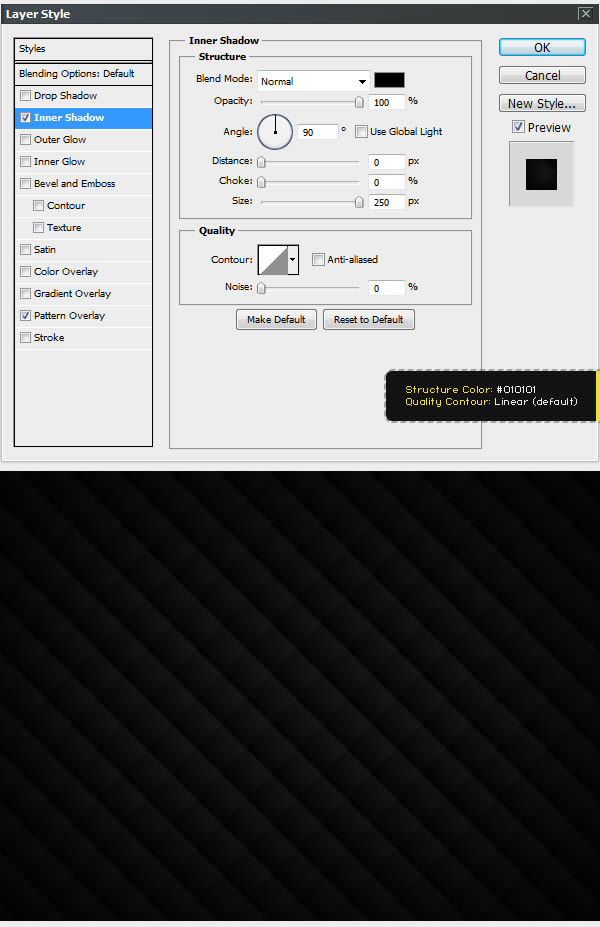The image size is (600, 927).
Task: Select the Drop Shadow style row
Action: [x=83, y=96]
